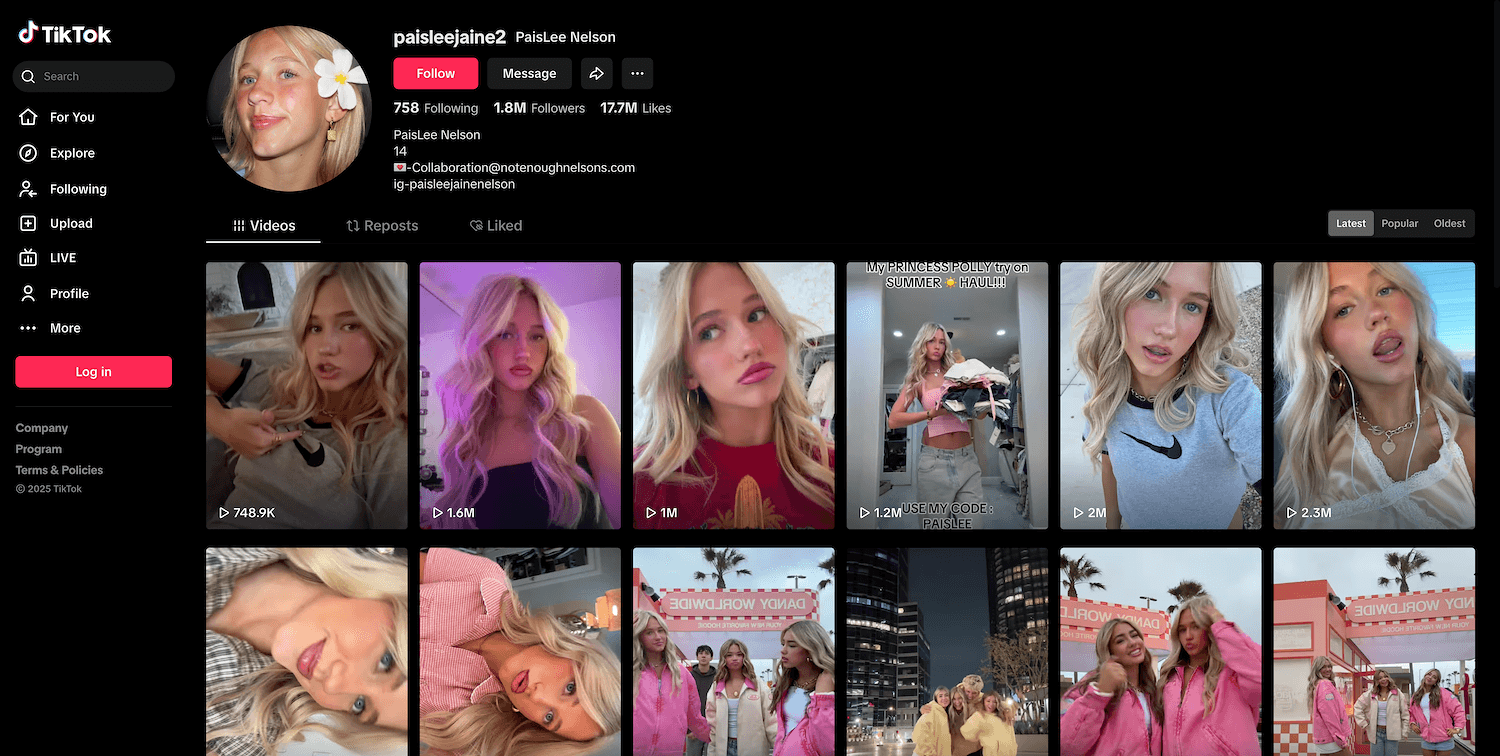Screen dimensions: 1500x756
Task: Expand the Company footer section
Action: coord(42,428)
